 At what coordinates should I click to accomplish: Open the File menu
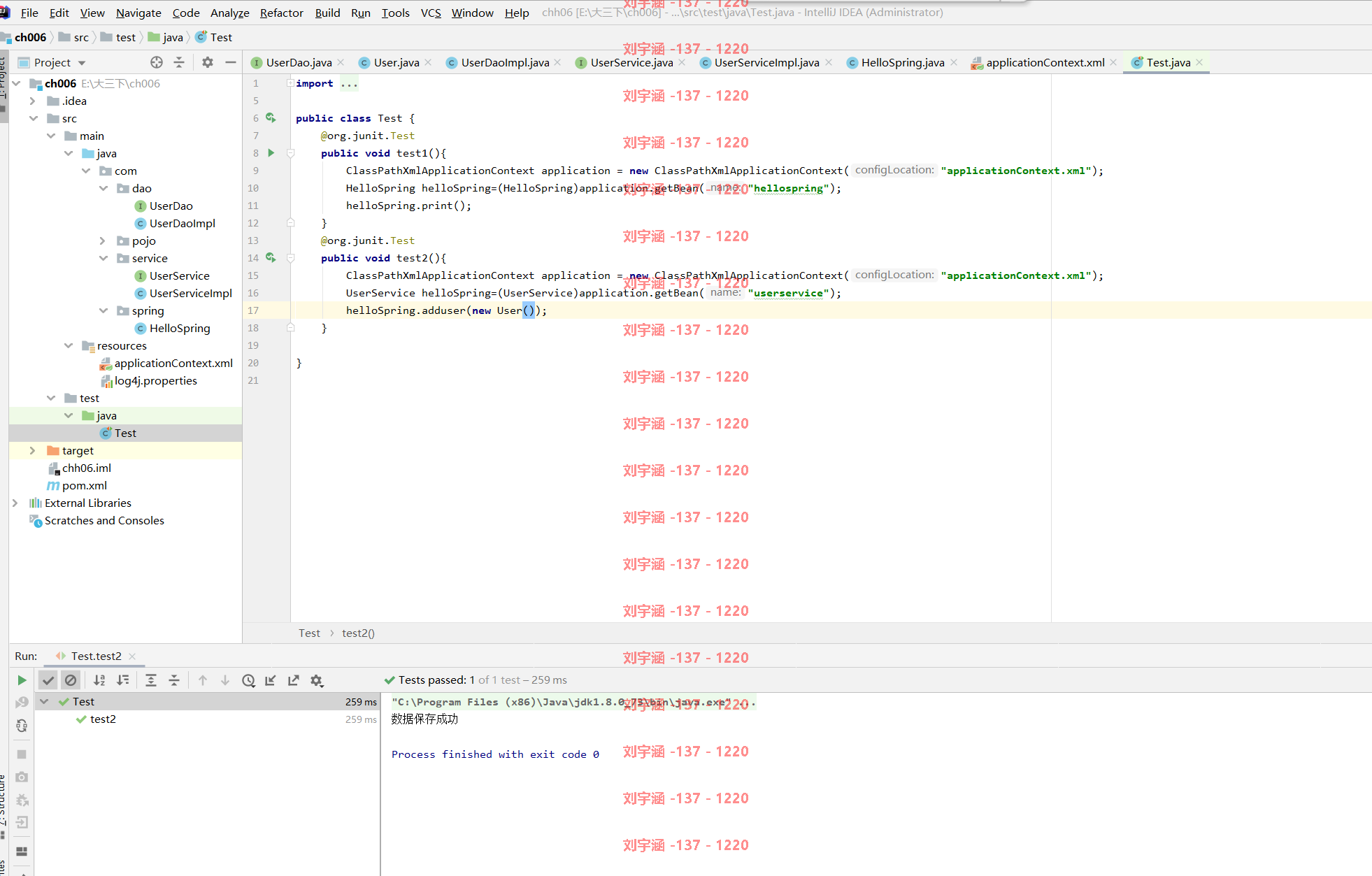click(29, 13)
